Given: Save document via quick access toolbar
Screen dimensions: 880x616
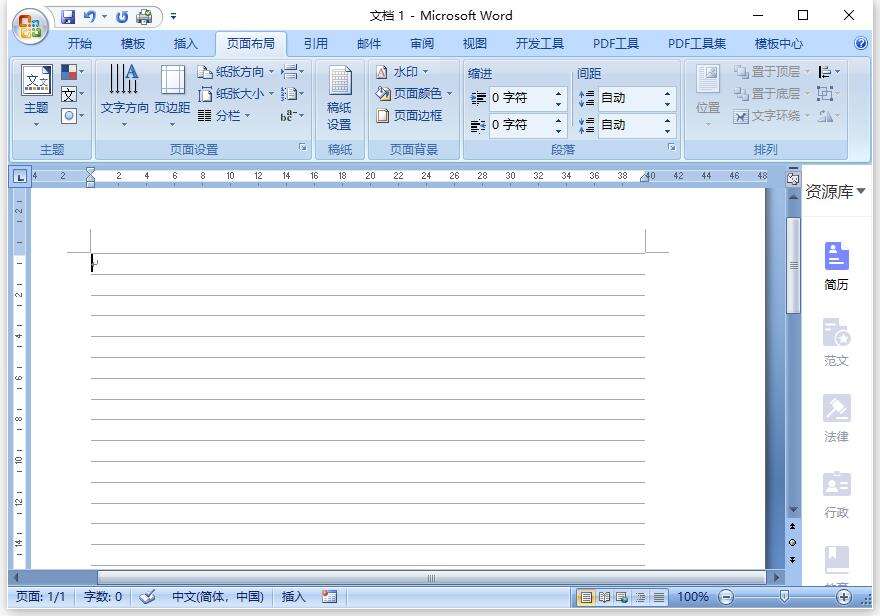Looking at the screenshot, I should tap(68, 16).
